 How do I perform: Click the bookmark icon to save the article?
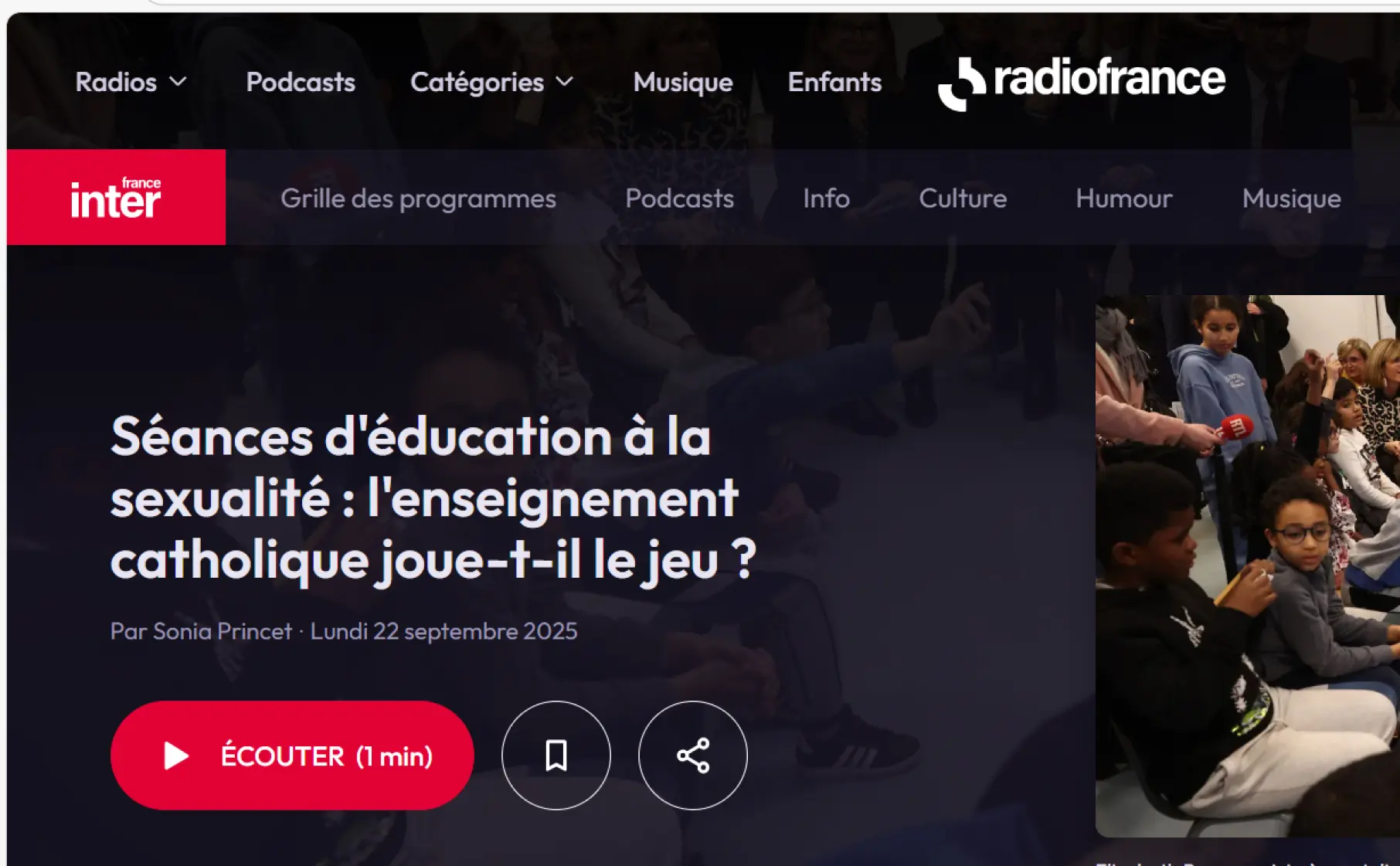pyautogui.click(x=556, y=756)
